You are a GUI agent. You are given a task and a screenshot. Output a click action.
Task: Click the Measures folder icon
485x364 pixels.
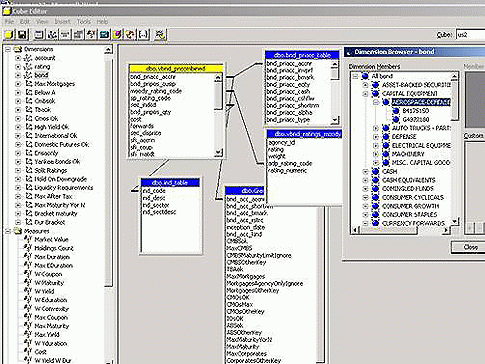[x=18, y=231]
